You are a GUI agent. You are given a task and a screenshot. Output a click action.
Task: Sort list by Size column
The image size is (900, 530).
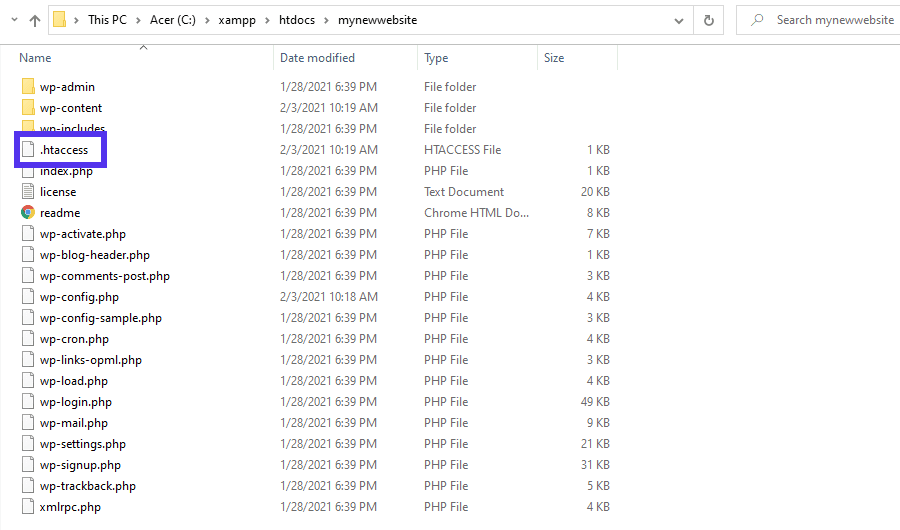tap(554, 58)
